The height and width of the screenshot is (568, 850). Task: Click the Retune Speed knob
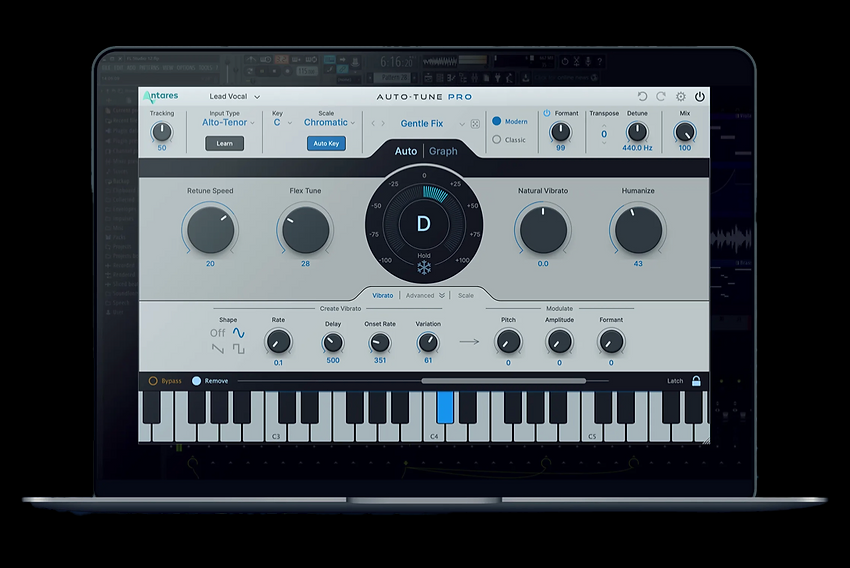(x=210, y=230)
